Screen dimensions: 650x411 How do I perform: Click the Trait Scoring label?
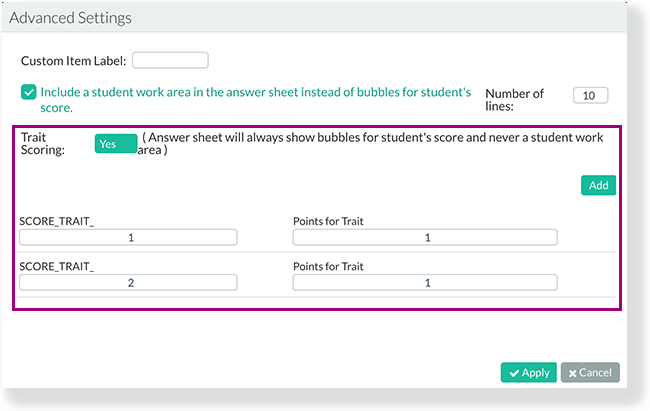click(x=43, y=143)
